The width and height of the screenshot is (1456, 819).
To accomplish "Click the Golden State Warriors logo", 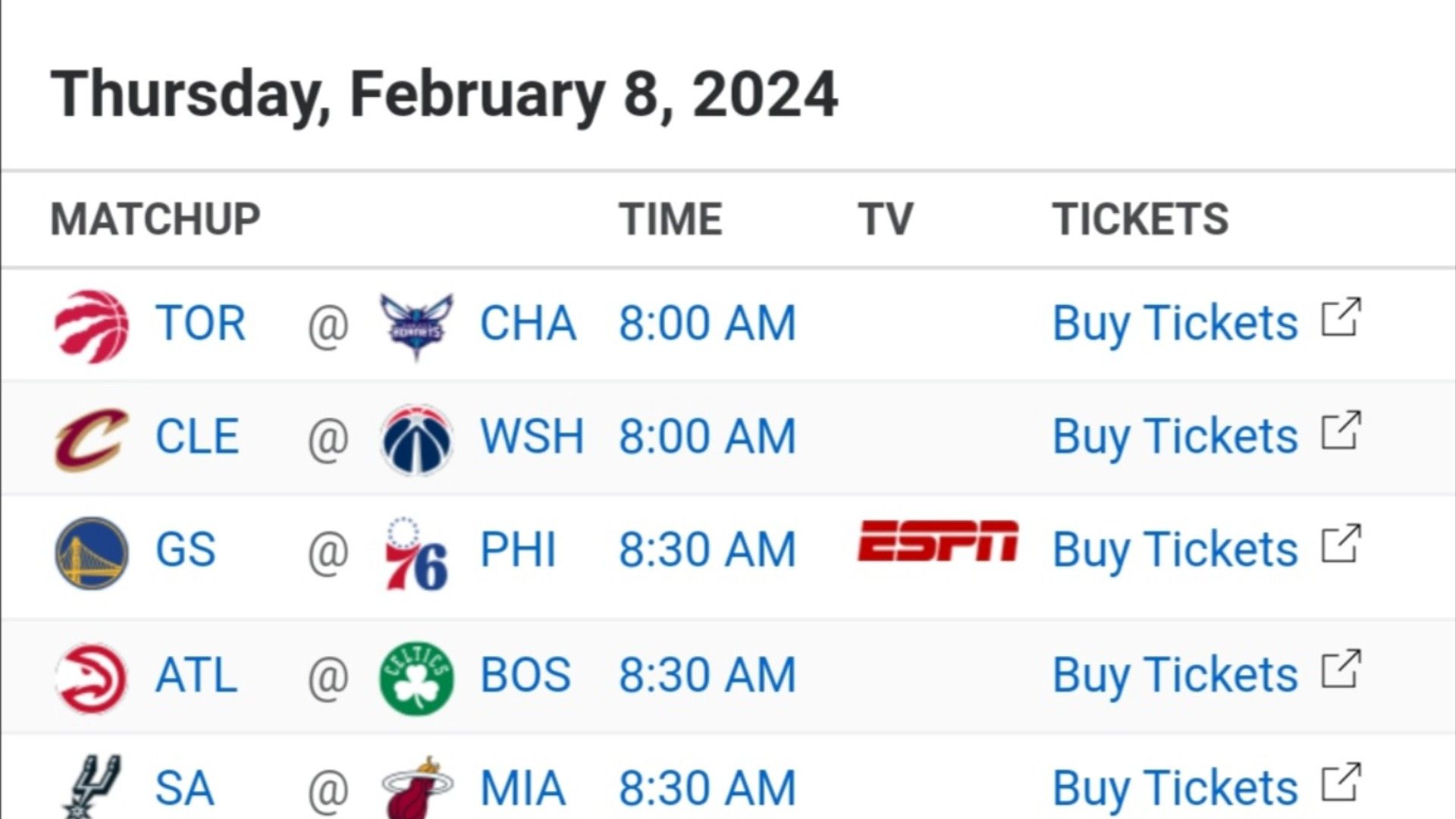I will coord(92,553).
